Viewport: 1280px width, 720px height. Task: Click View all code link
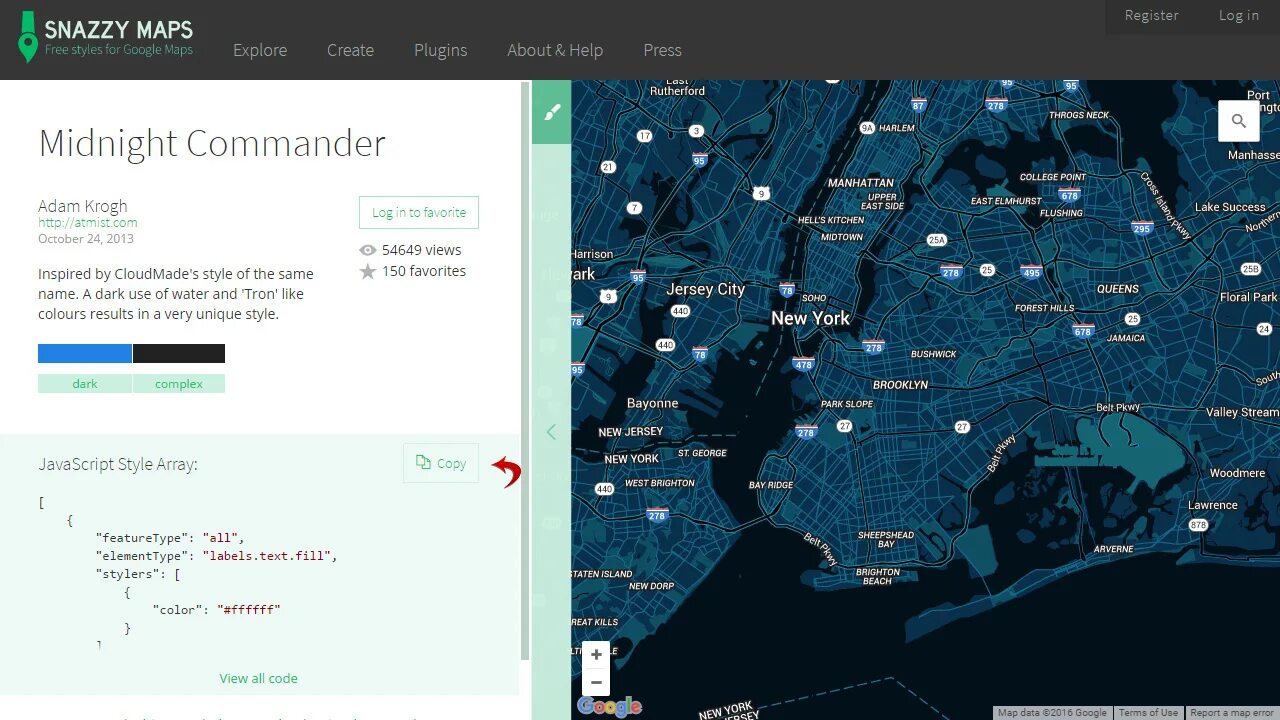pos(259,678)
